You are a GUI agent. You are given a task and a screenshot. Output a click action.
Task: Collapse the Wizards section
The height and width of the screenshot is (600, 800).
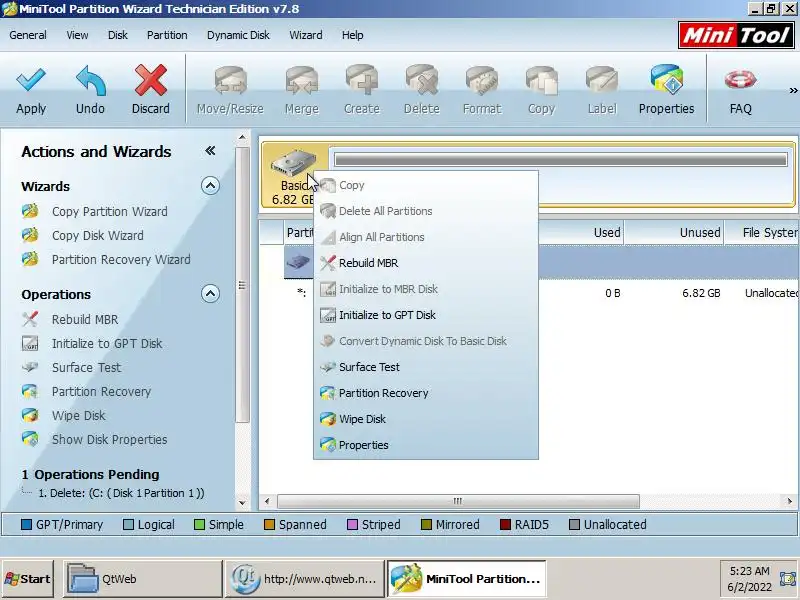tap(210, 186)
